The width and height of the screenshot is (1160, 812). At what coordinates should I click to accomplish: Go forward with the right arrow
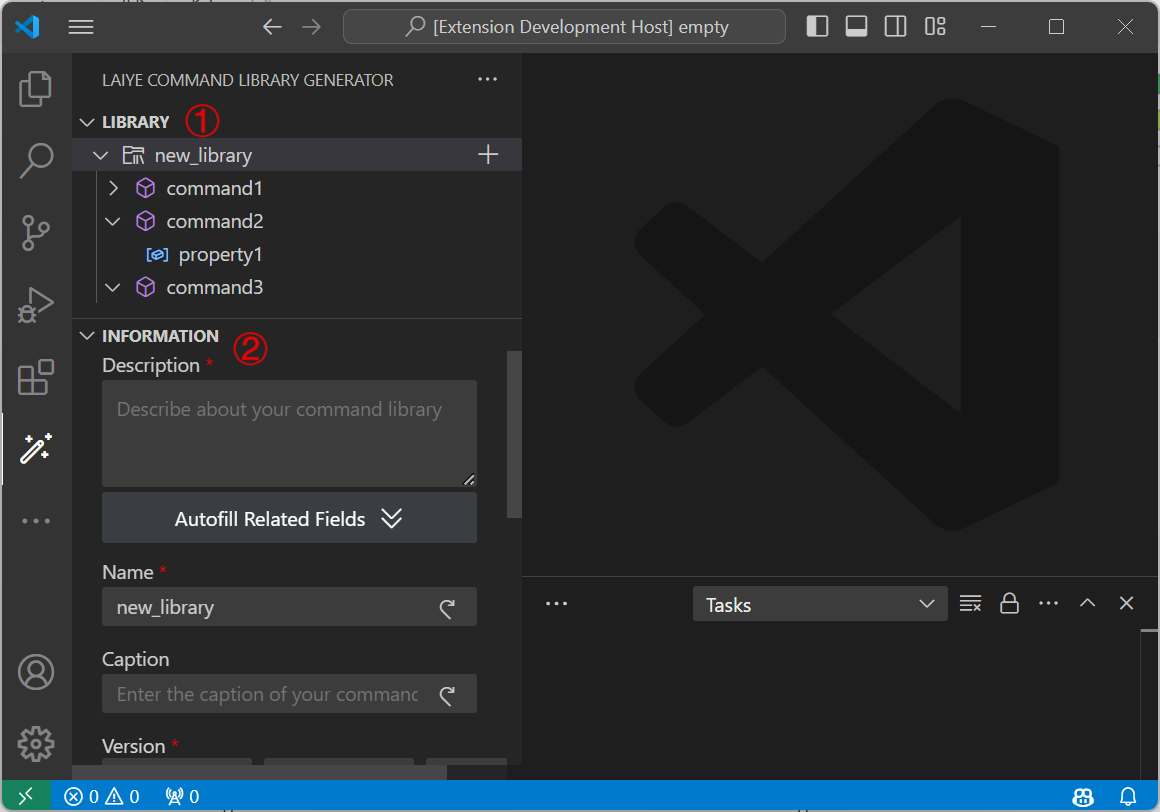pyautogui.click(x=311, y=27)
